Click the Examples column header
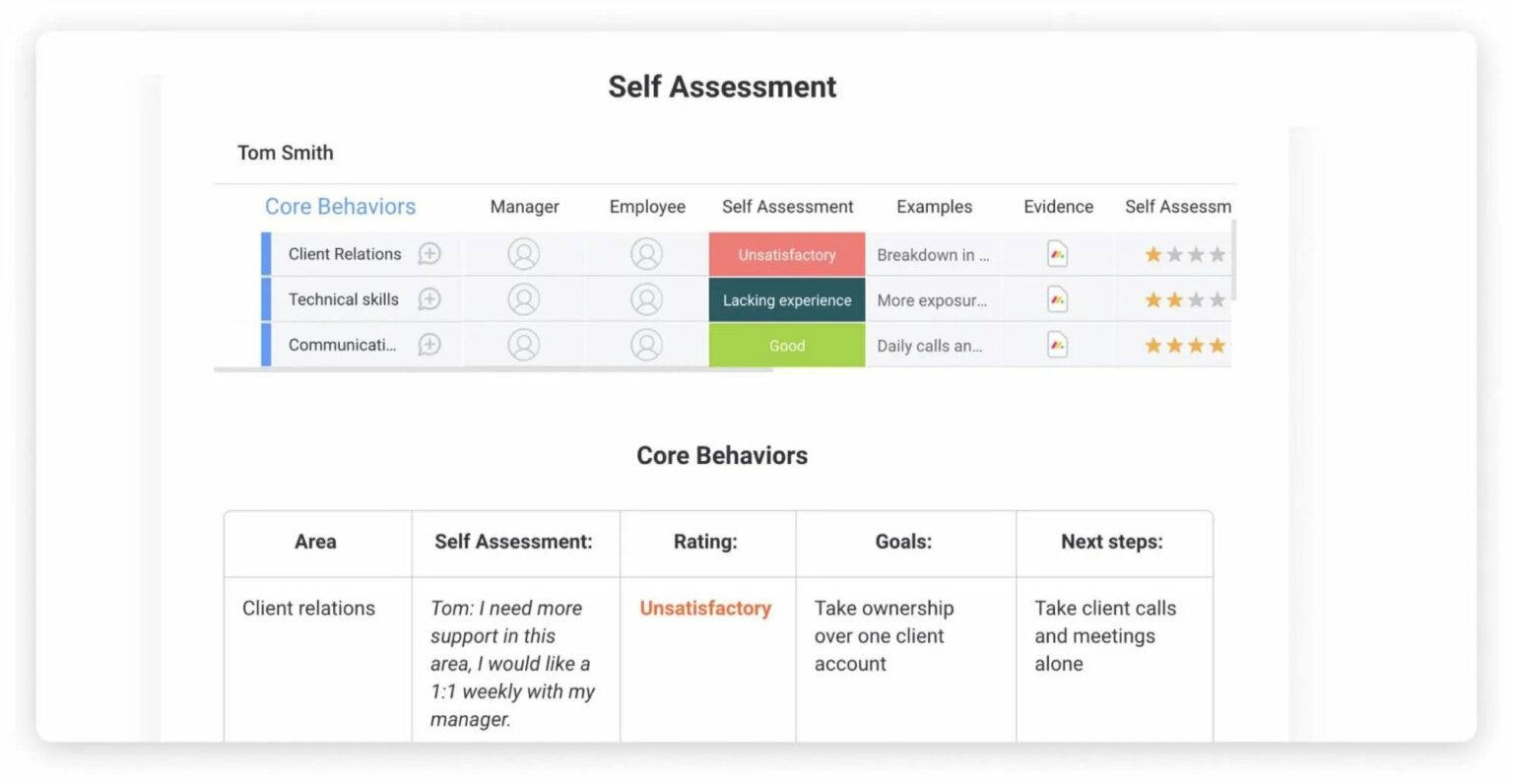1513x784 pixels. pos(934,207)
